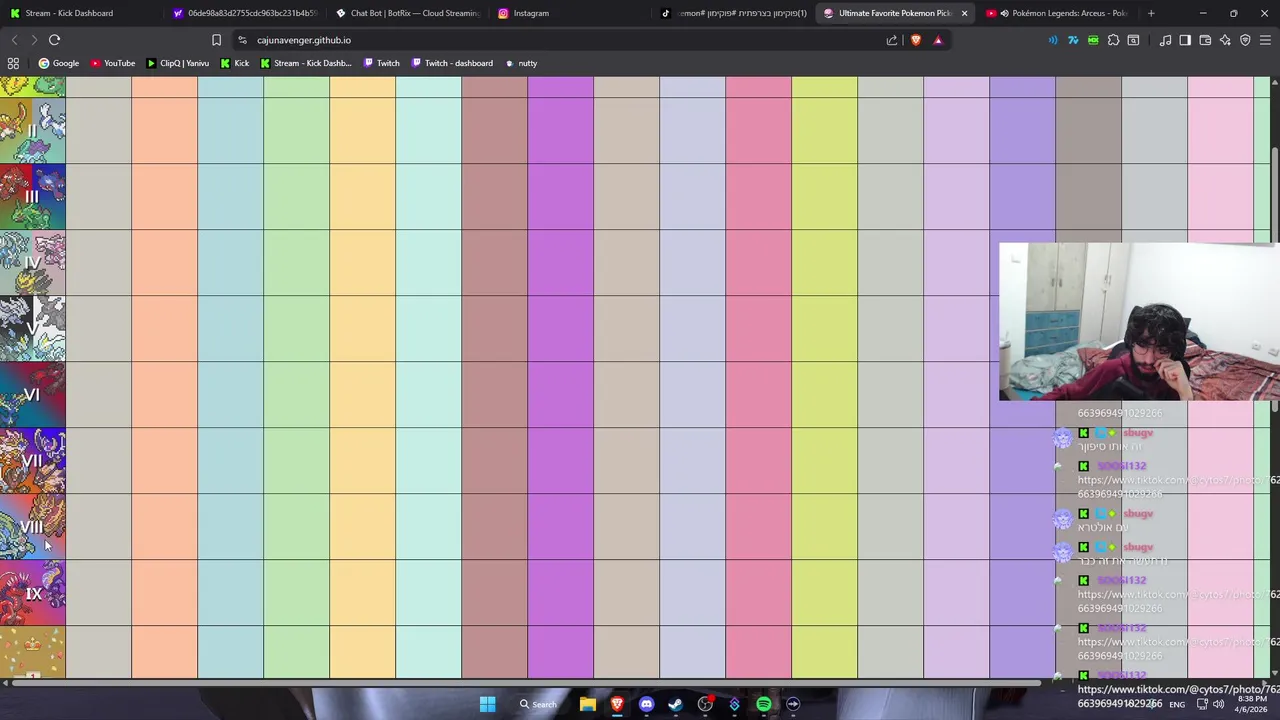The height and width of the screenshot is (720, 1280).
Task: Open the YouTube bookmark
Action: point(112,63)
